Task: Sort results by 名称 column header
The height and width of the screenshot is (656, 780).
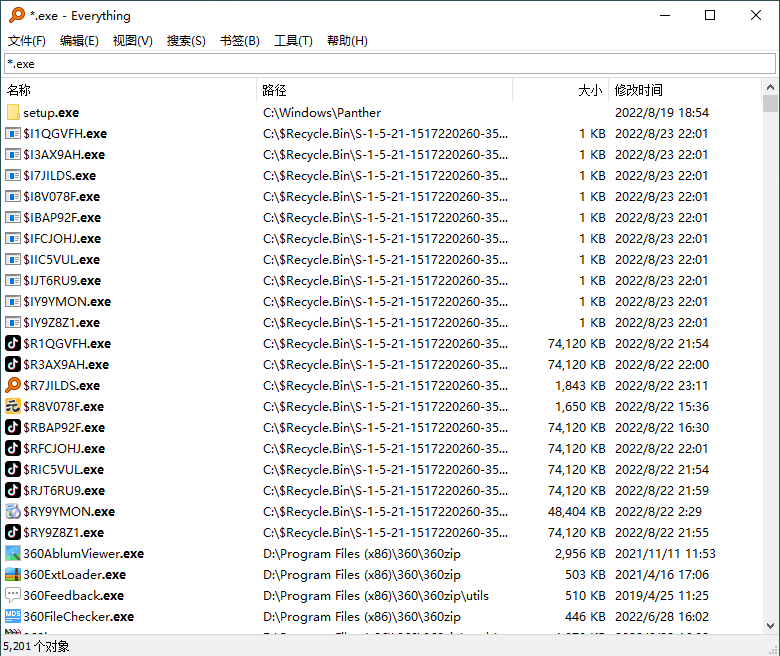Action: tap(130, 90)
